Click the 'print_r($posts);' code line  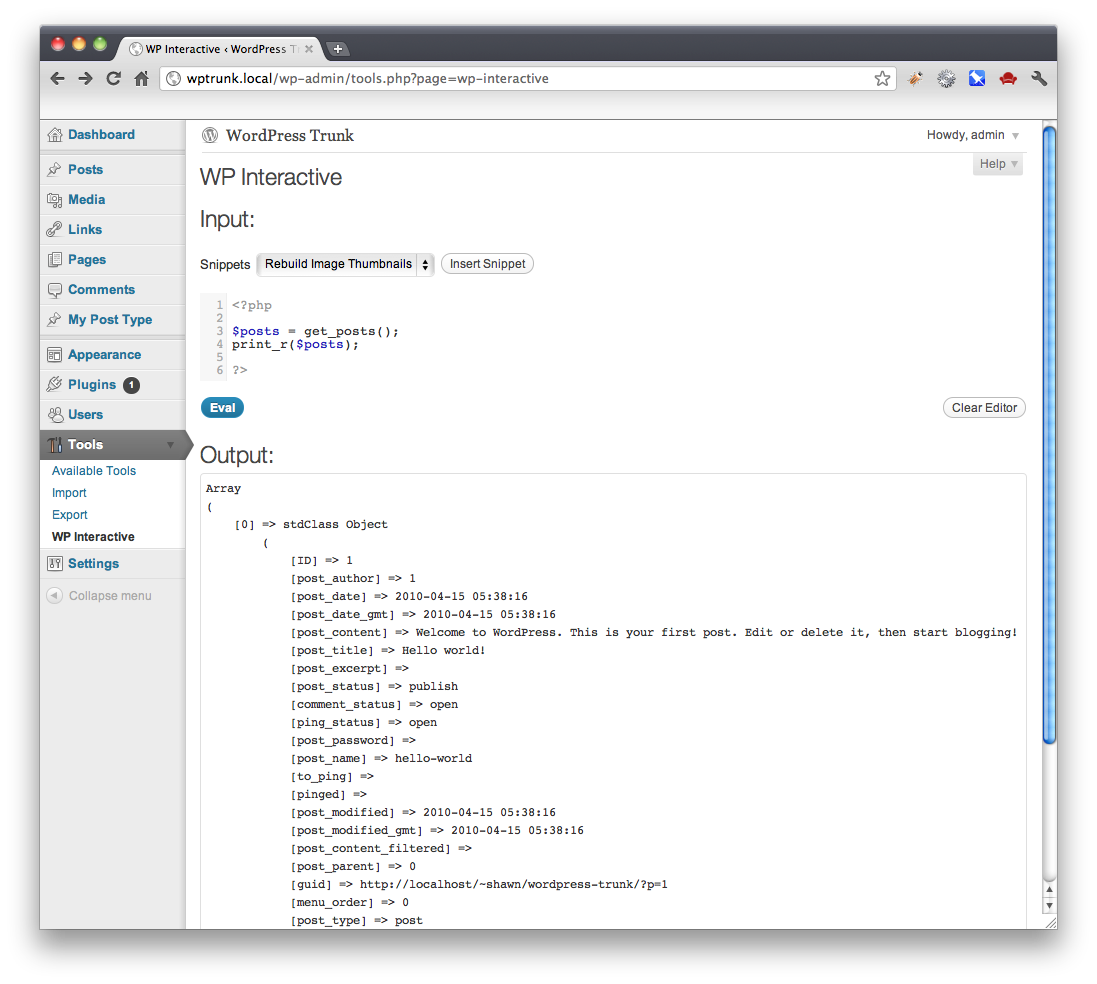click(295, 344)
